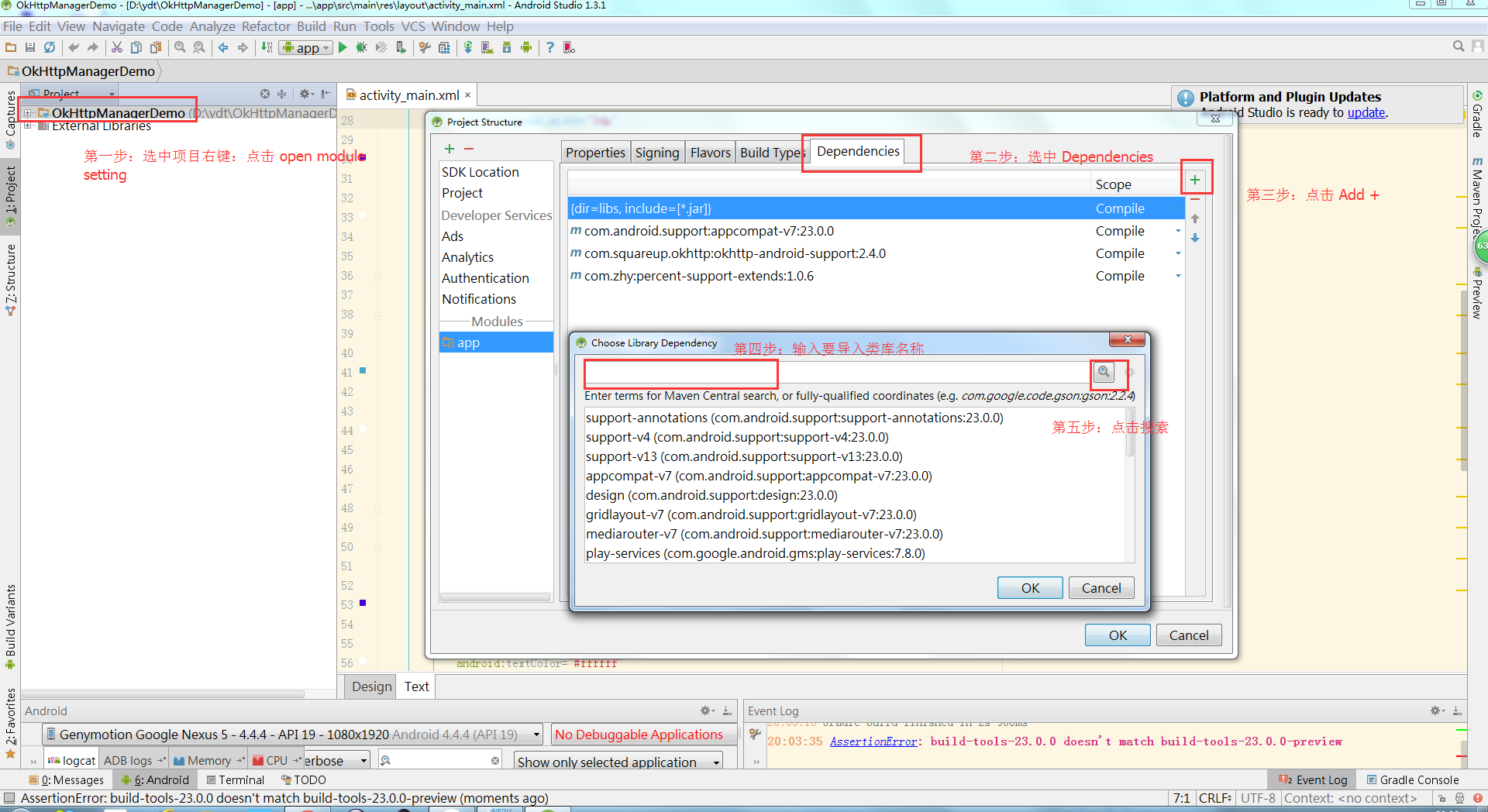1488x812 pixels.
Task: Select the app module in Modules list
Action: [x=496, y=342]
